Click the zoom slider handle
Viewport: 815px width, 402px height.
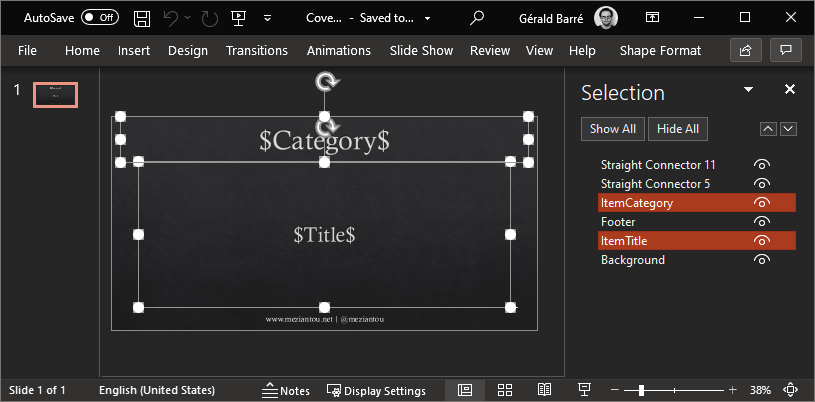641,390
